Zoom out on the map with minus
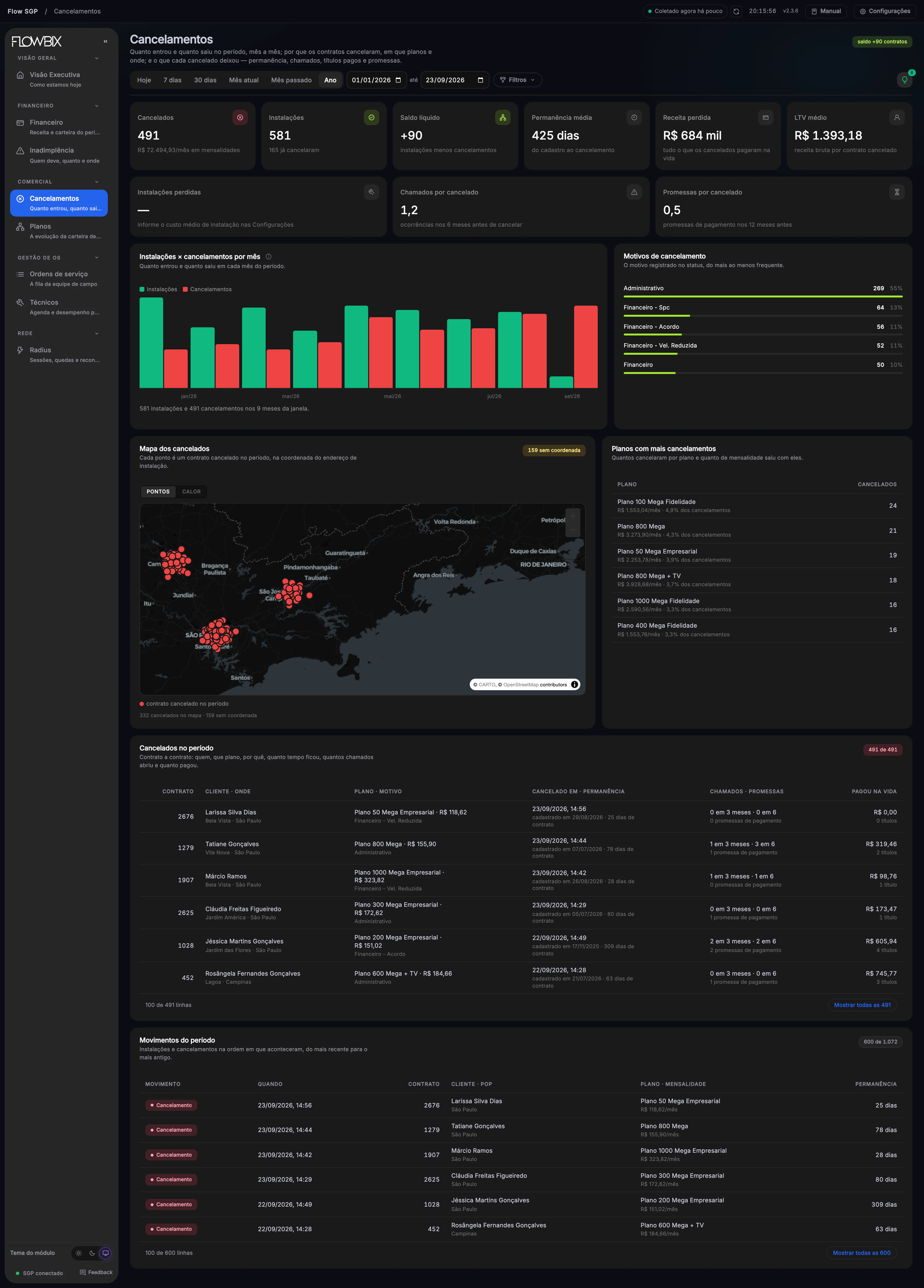 (572, 530)
